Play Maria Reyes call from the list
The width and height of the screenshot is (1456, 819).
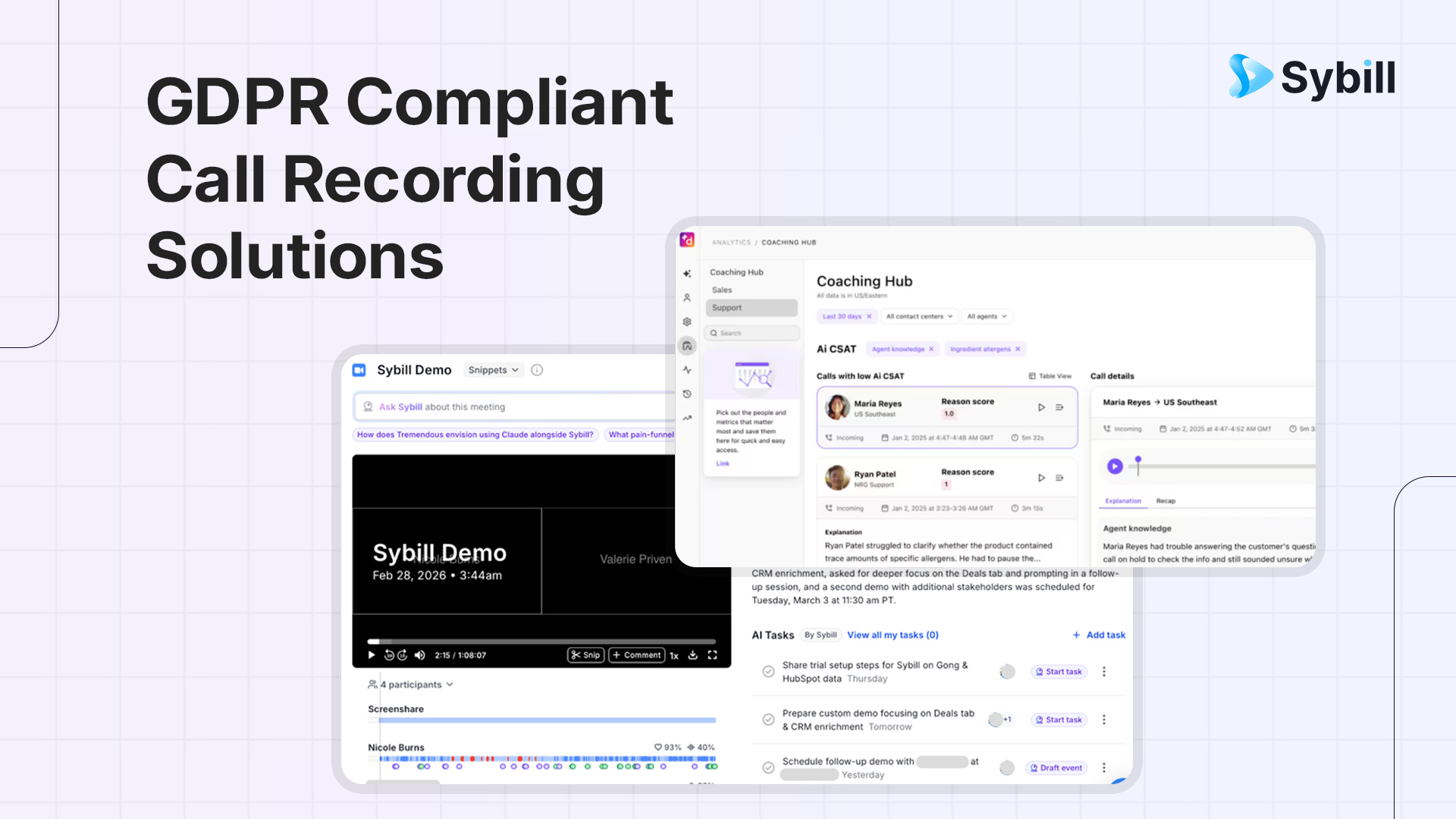coord(1041,407)
